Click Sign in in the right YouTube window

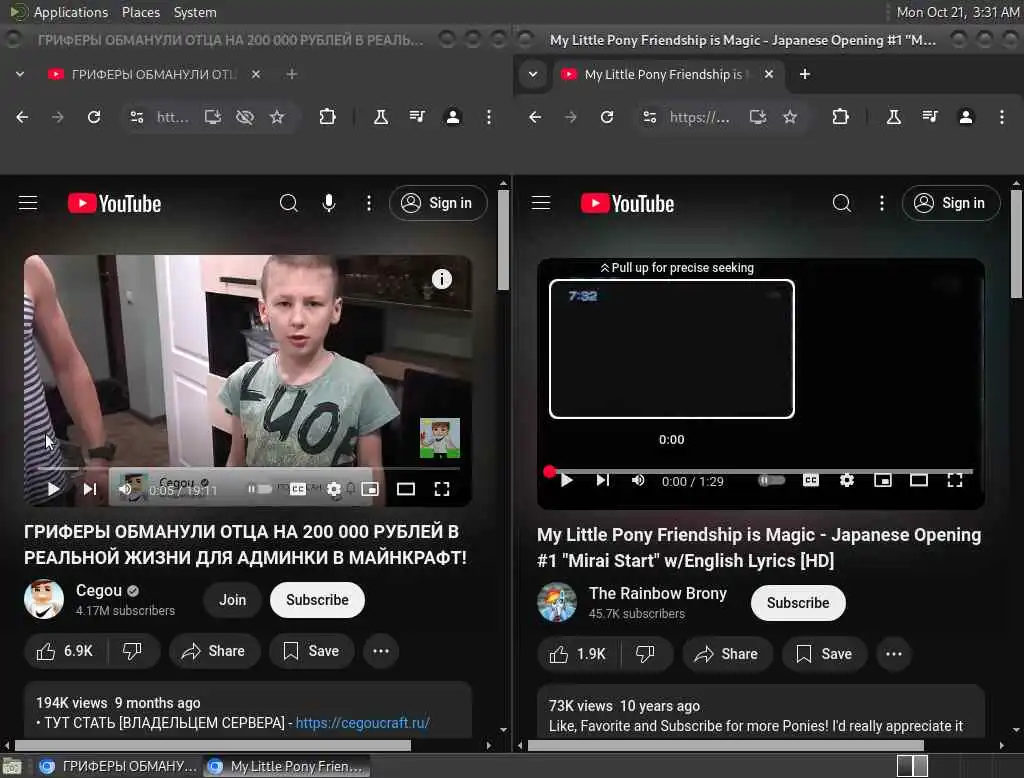coord(951,203)
